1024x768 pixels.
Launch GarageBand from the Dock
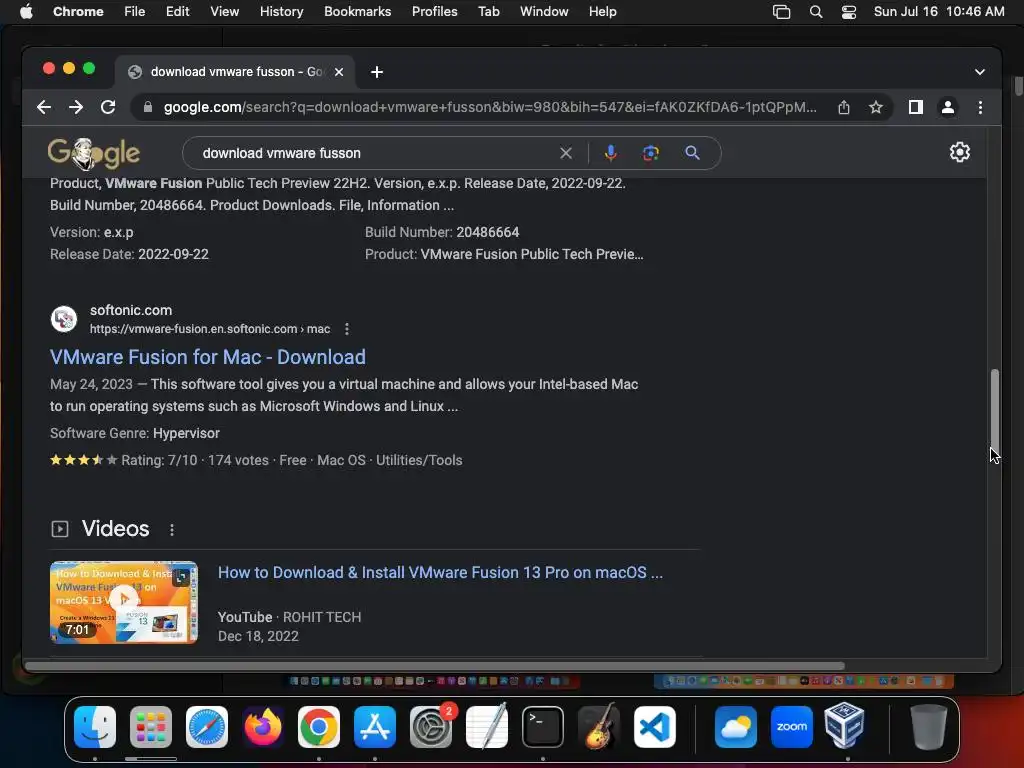pos(599,726)
